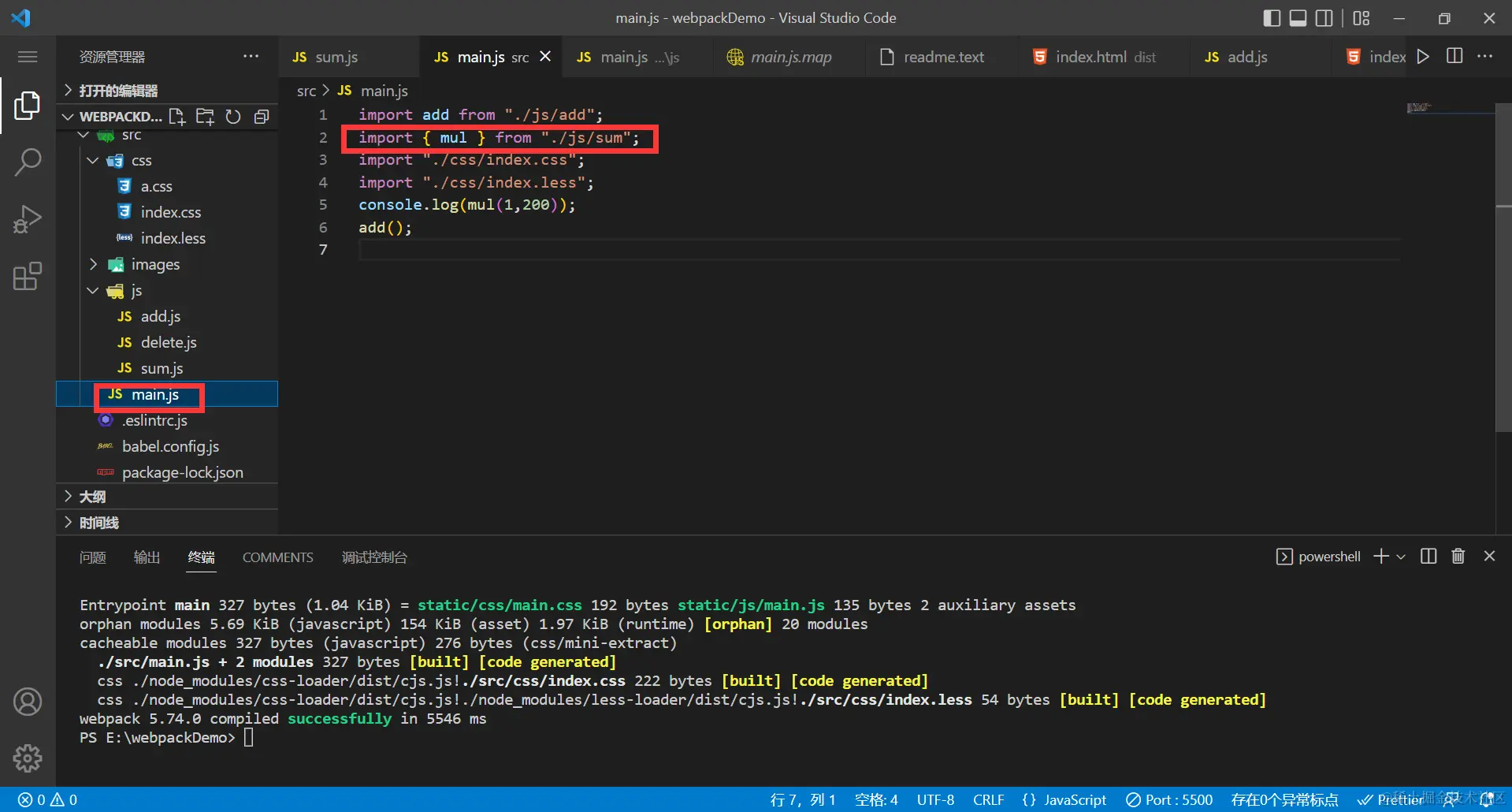Click the Manage settings gear icon
This screenshot has height=812, width=1512.
tap(28, 758)
